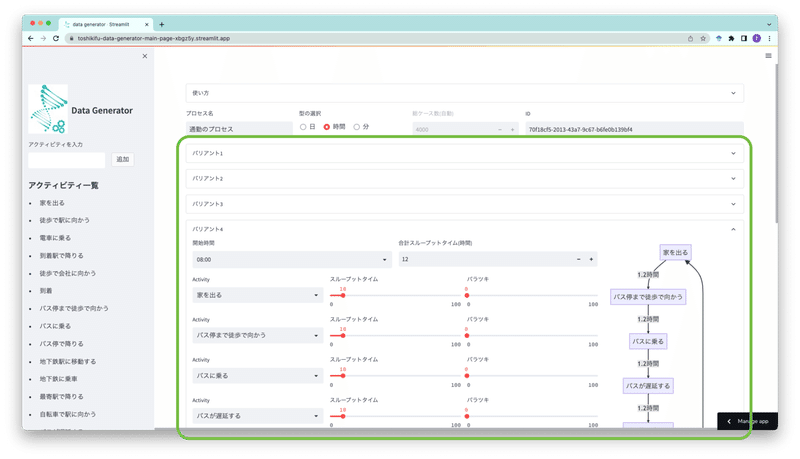800x459 pixels.
Task: Click throughput slider handle for バスに乗る
Action: click(x=343, y=376)
